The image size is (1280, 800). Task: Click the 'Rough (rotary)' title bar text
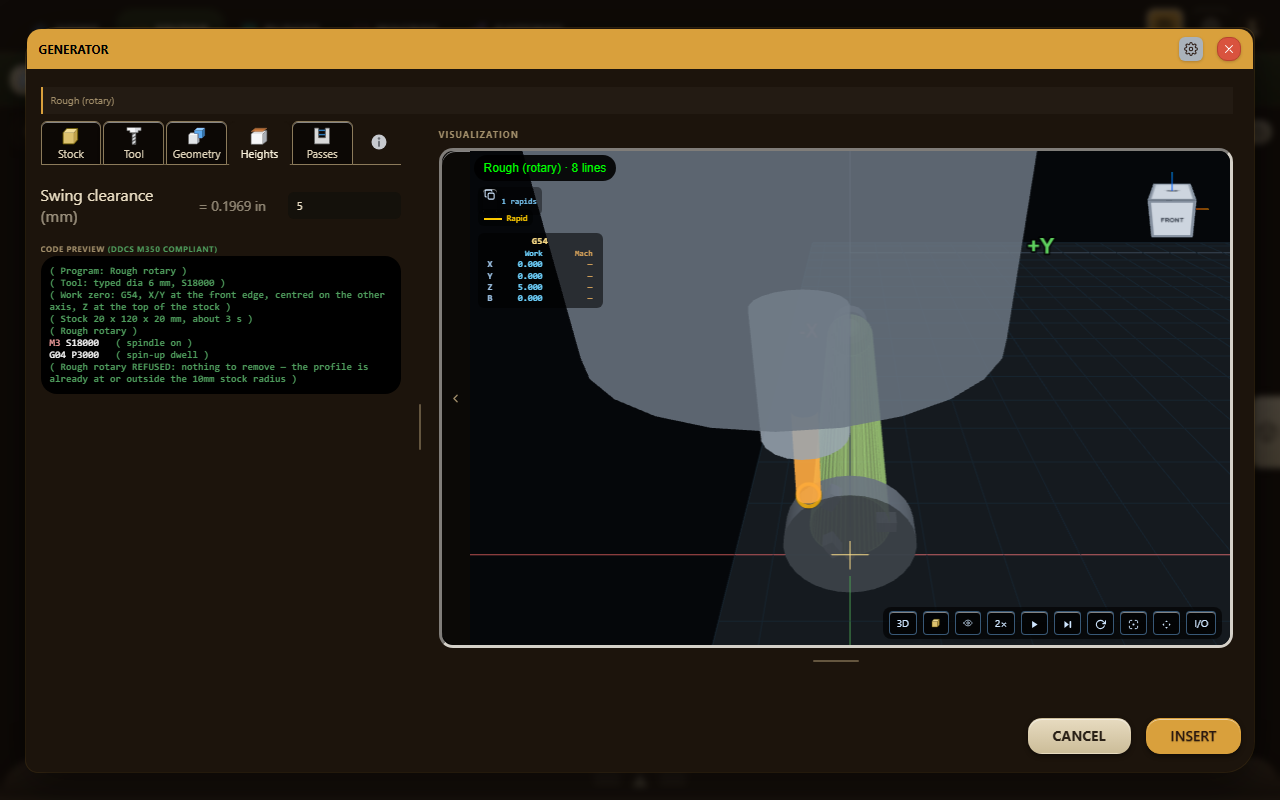(82, 101)
